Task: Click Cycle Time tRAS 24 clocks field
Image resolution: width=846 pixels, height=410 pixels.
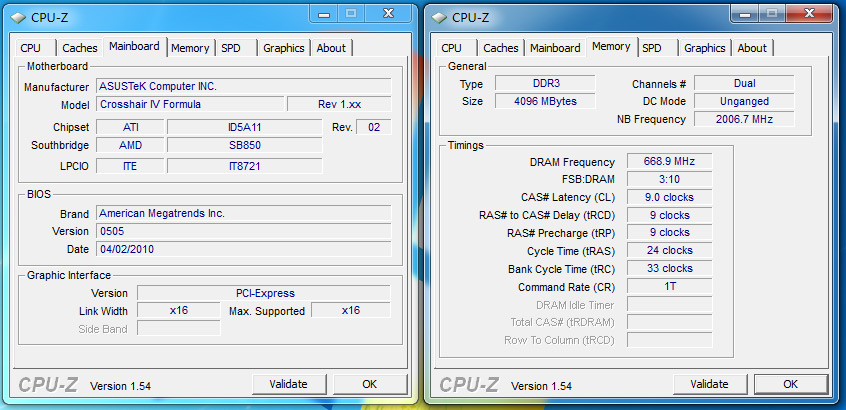Action: tap(670, 250)
